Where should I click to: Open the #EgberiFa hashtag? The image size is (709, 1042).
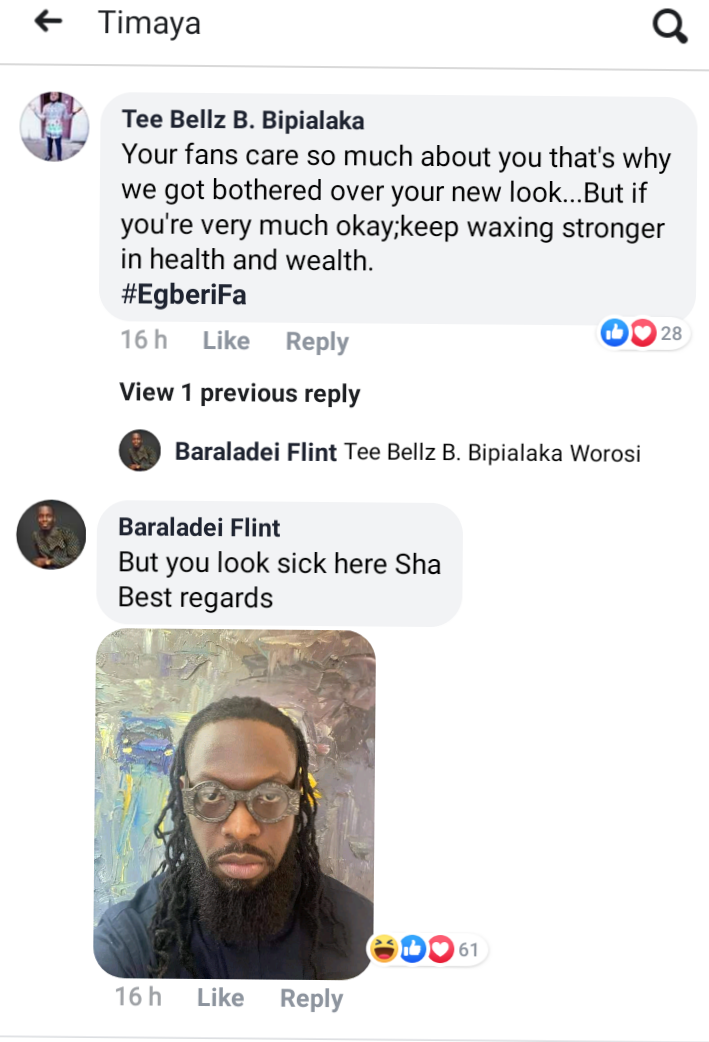coord(184,294)
